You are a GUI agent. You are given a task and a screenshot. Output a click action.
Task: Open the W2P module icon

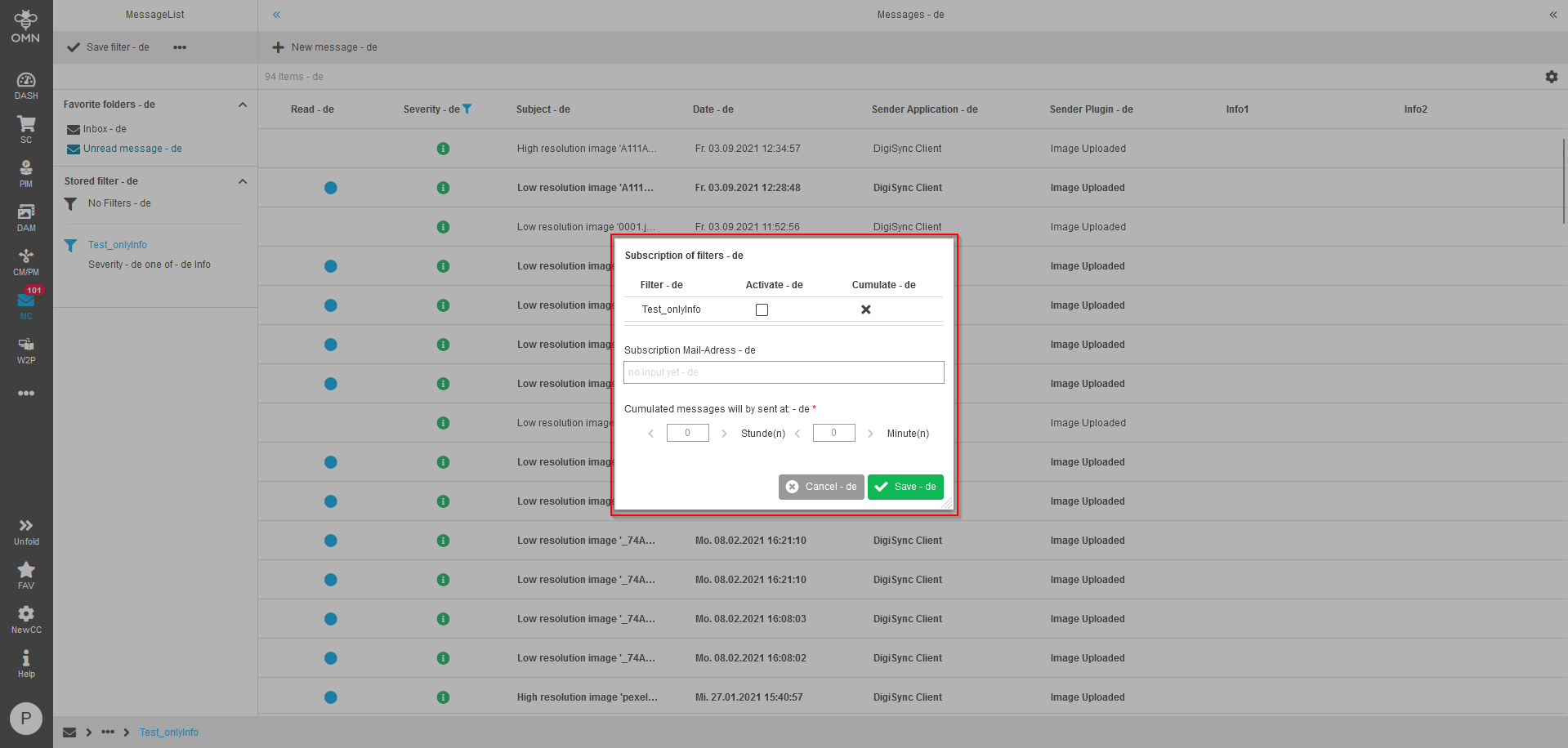[26, 350]
